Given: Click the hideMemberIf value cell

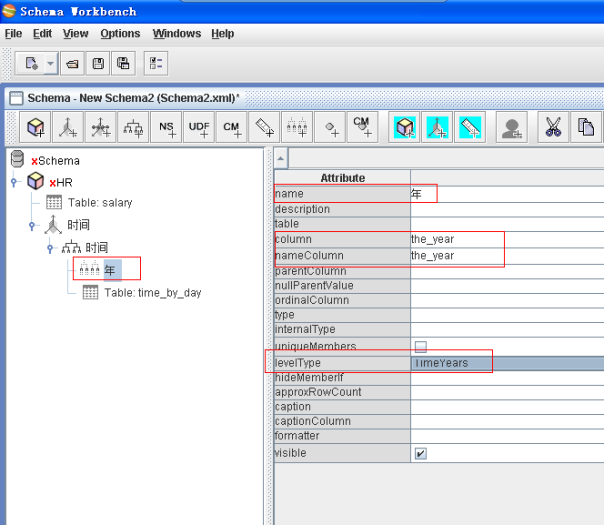Looking at the screenshot, I should (x=507, y=377).
